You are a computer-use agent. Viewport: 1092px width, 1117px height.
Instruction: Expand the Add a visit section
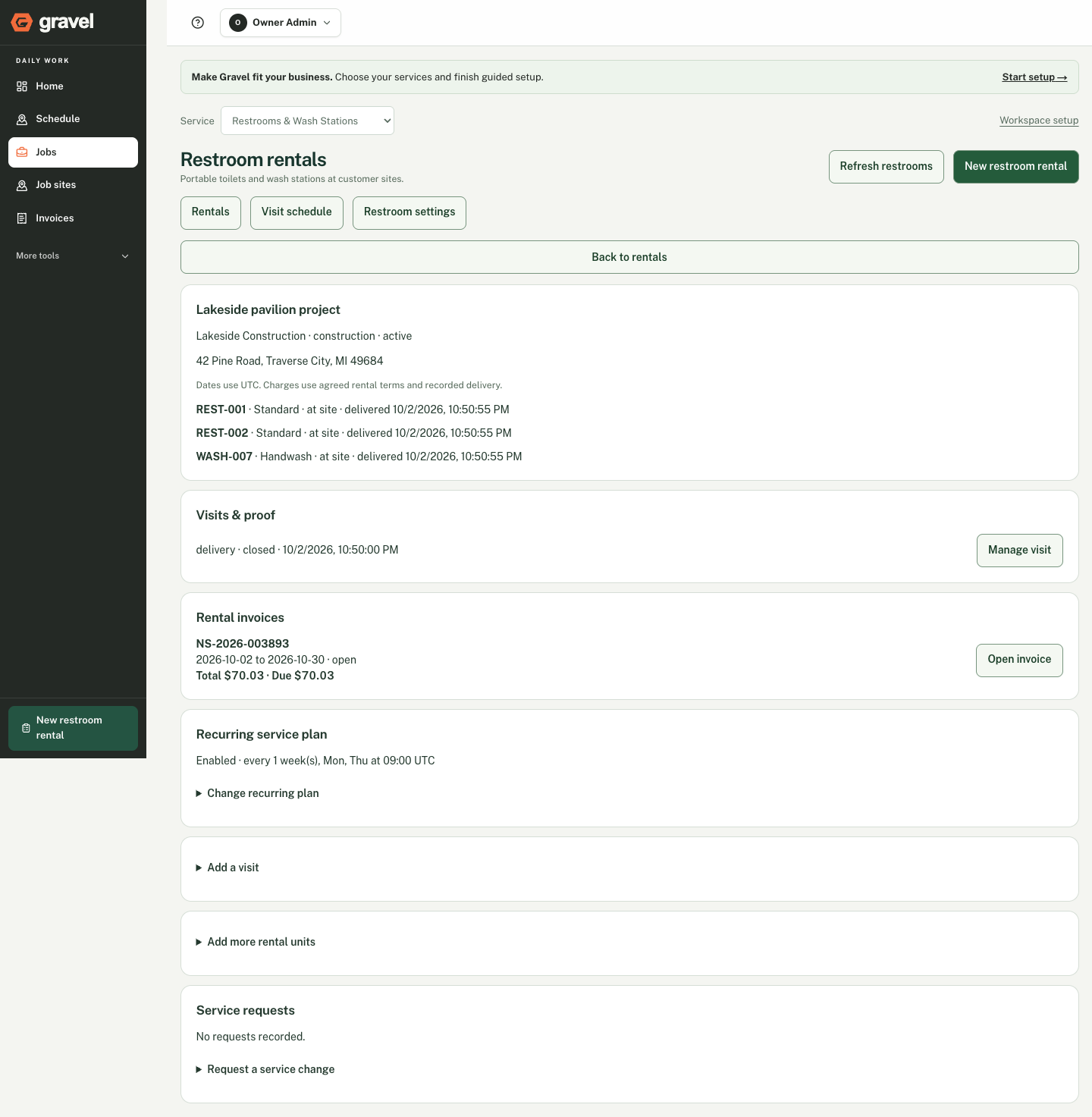(227, 868)
